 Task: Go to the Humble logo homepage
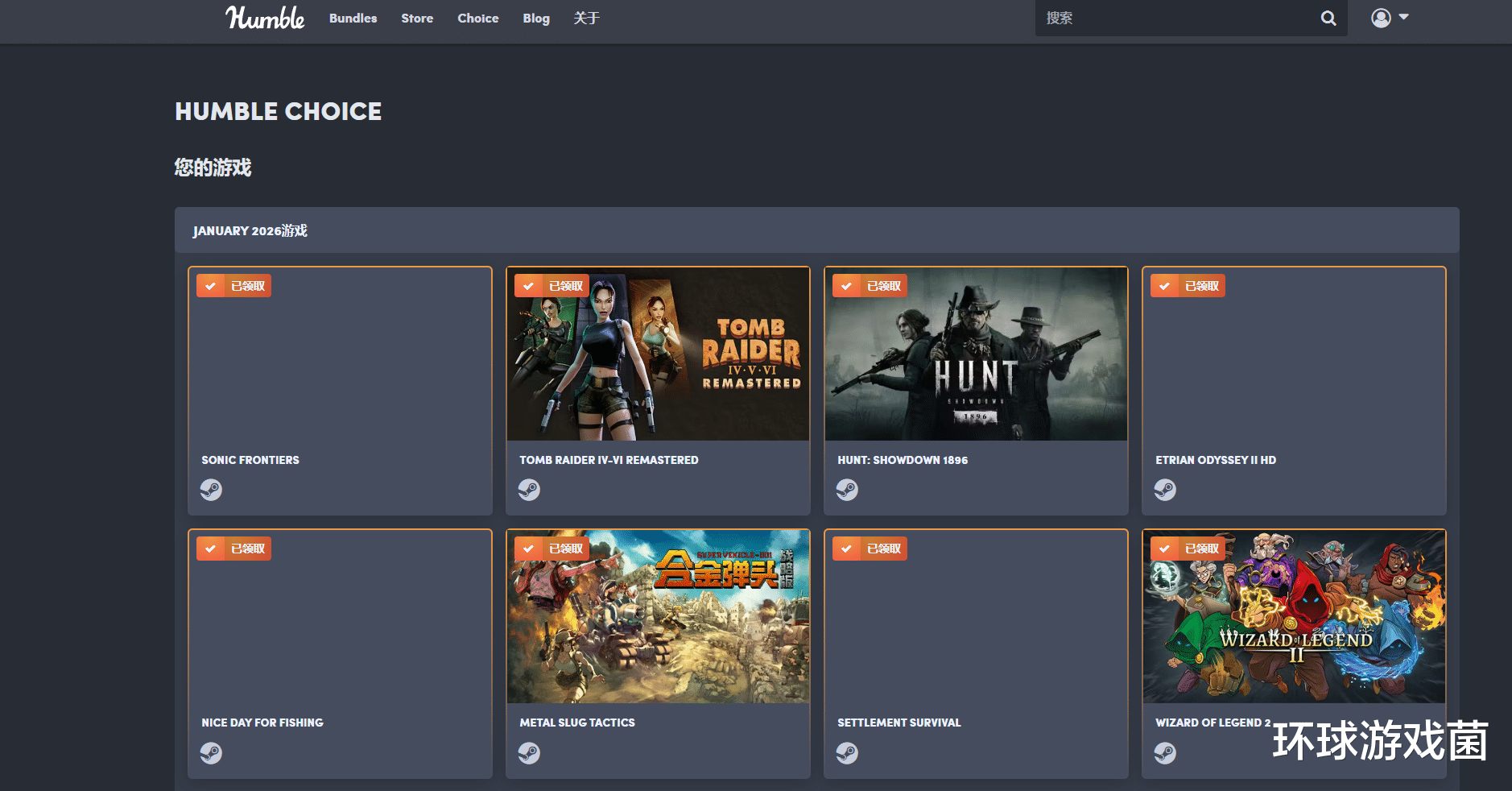pyautogui.click(x=265, y=18)
